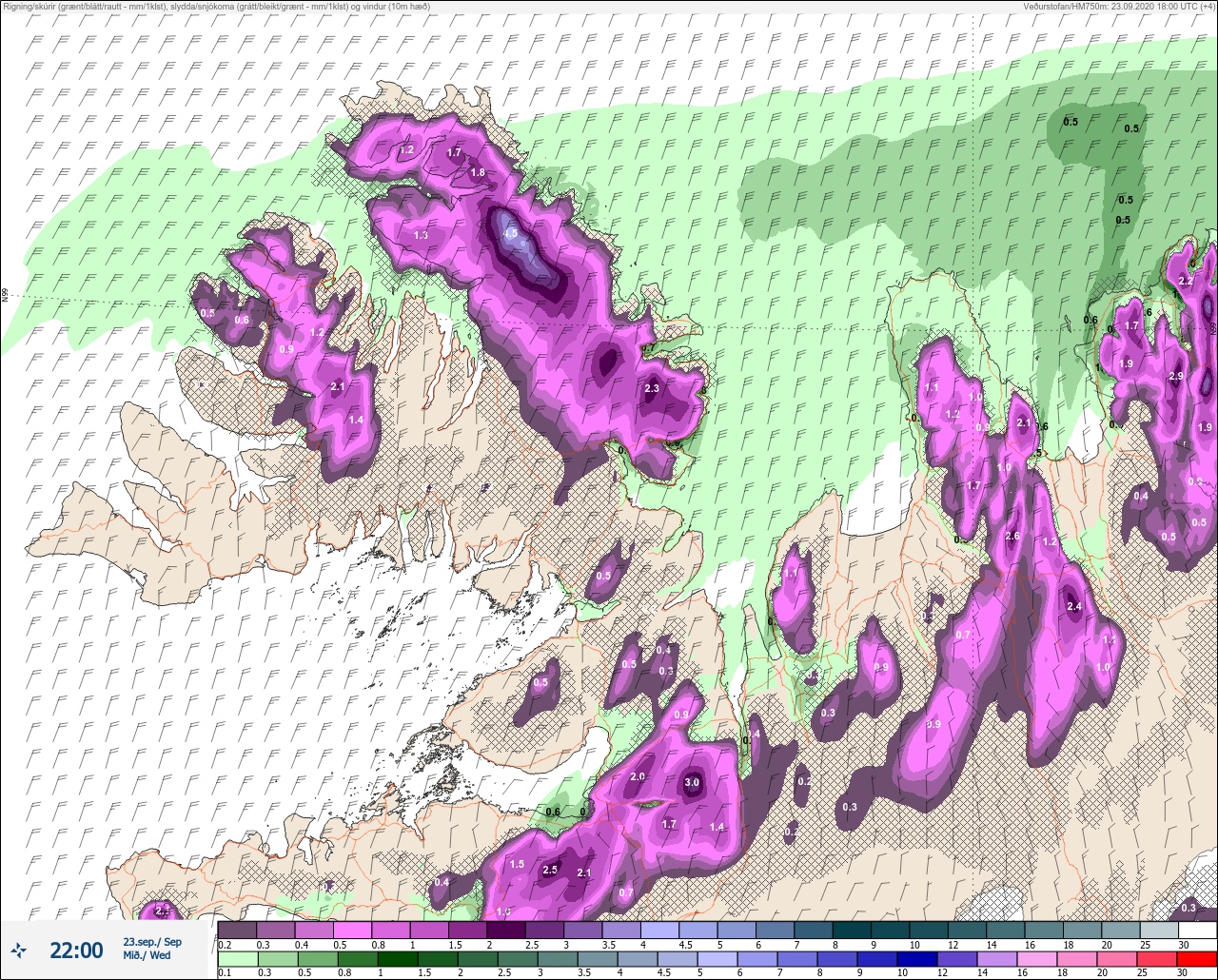Screen dimensions: 1218x980
Task: Click the 1.8 precipitation value on the map
Action: point(478,172)
